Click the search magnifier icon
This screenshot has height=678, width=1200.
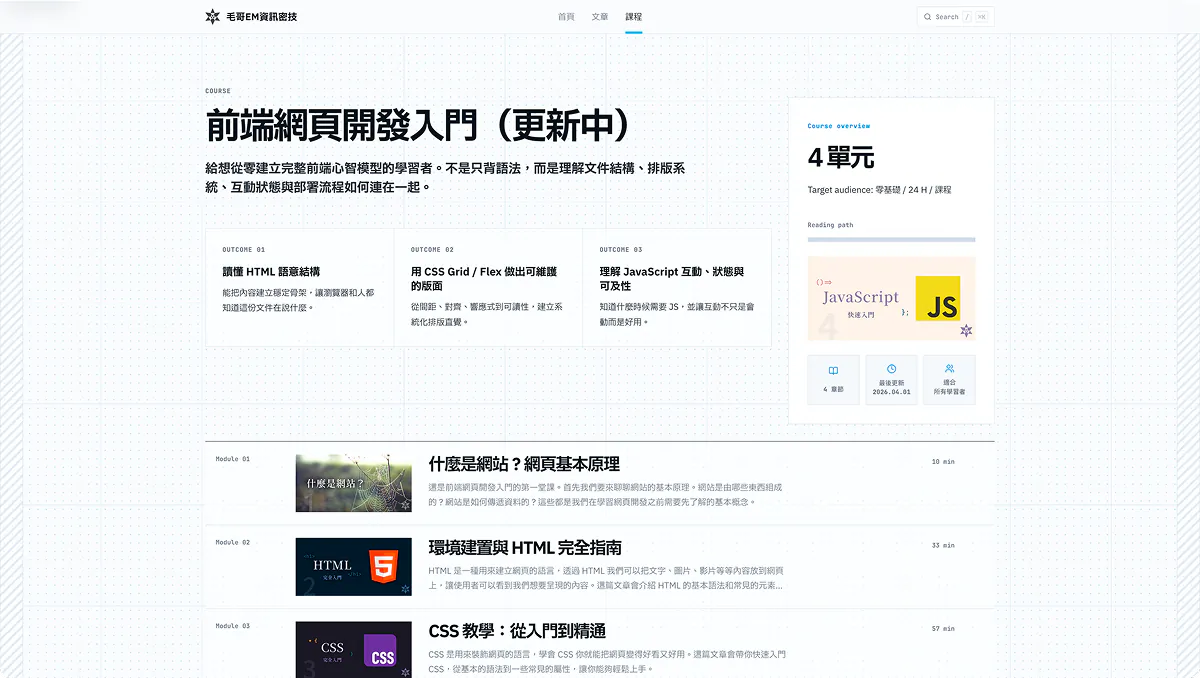927,17
